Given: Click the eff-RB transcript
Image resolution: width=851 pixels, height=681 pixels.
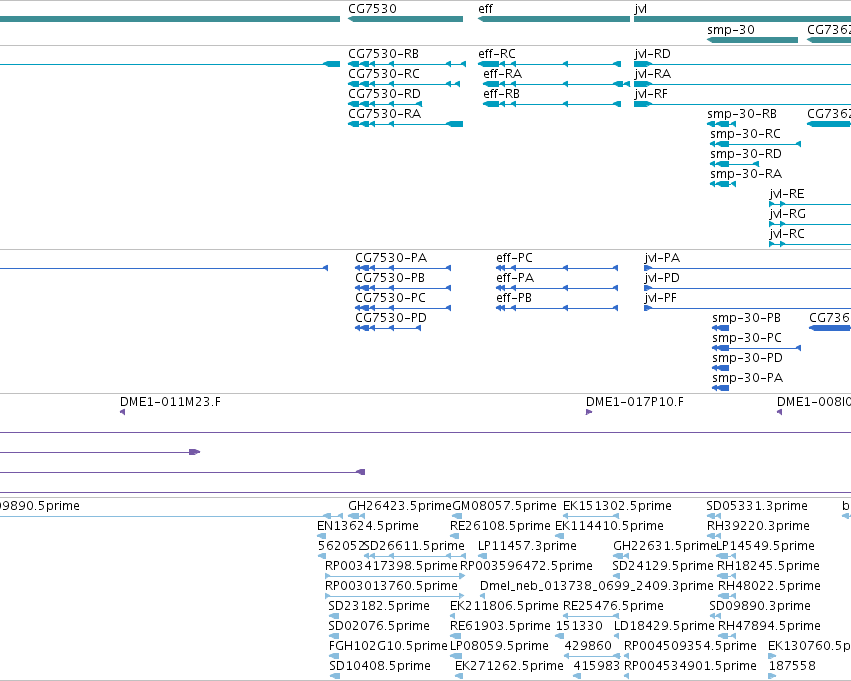Looking at the screenshot, I should tap(552, 104).
